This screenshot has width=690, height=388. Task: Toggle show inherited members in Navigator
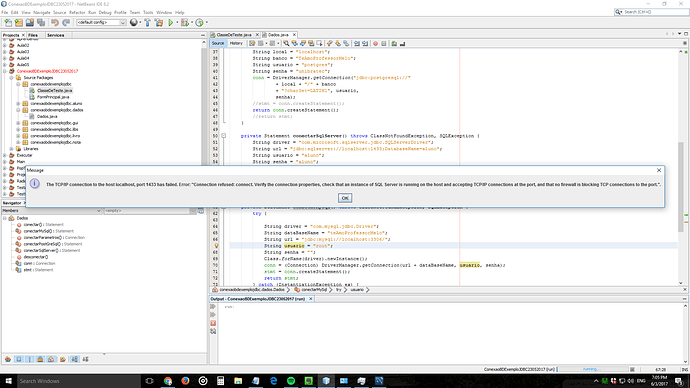8,359
